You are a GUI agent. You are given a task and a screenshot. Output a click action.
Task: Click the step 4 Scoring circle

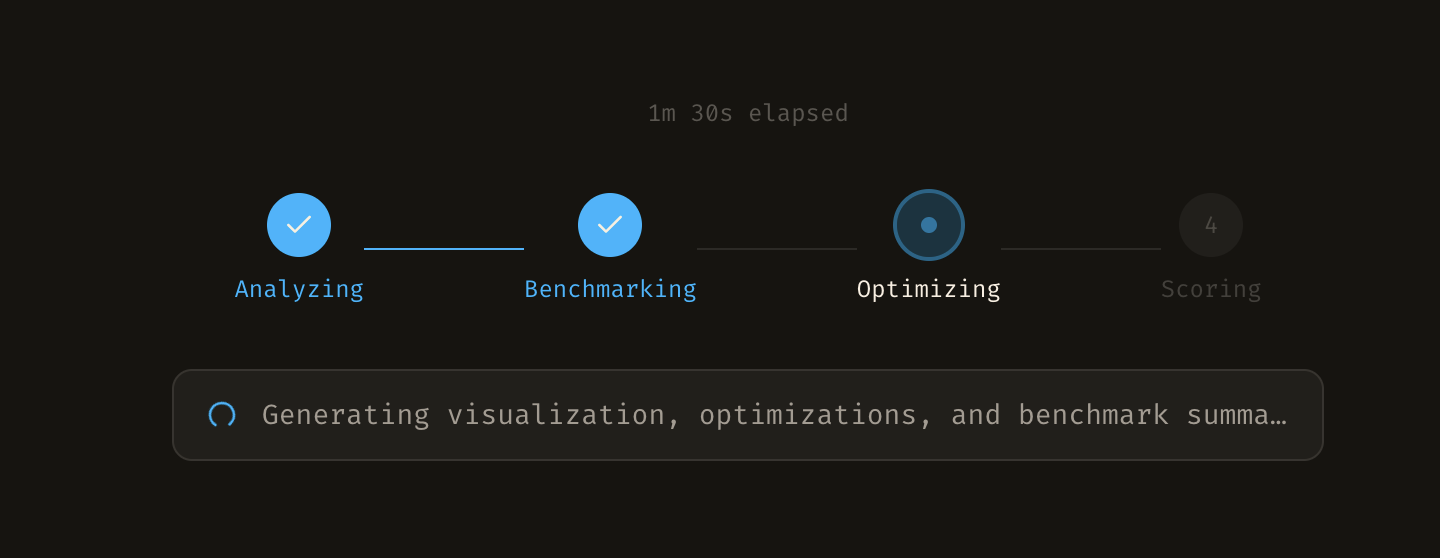pos(1211,225)
